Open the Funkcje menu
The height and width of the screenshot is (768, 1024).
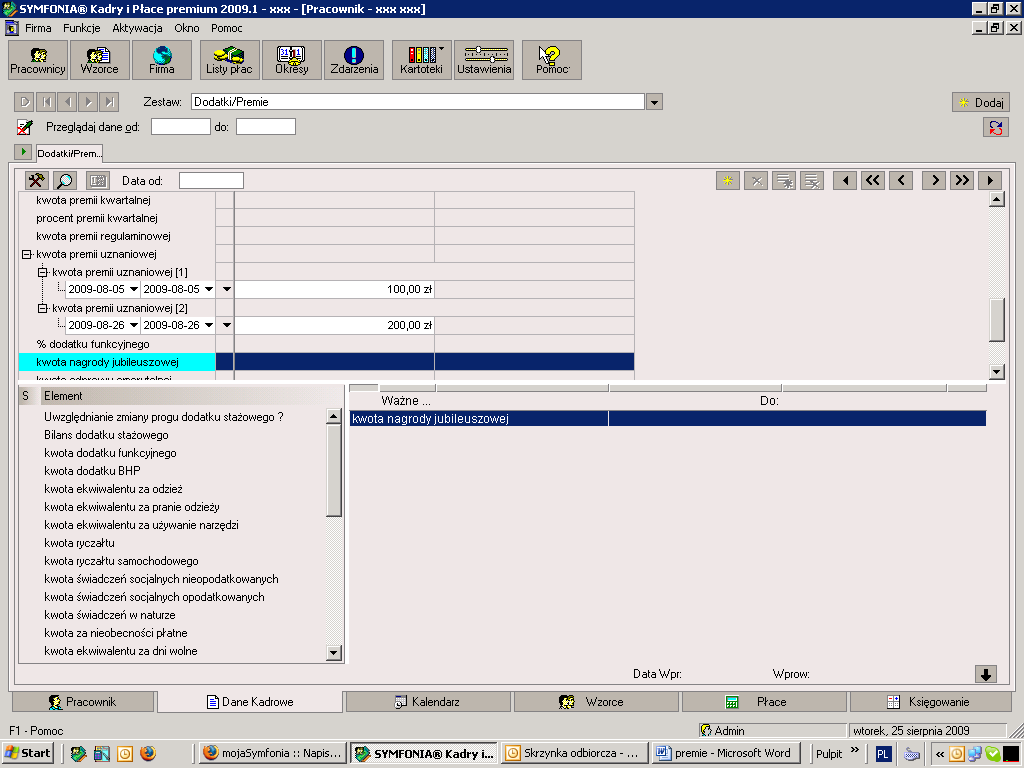(82, 28)
